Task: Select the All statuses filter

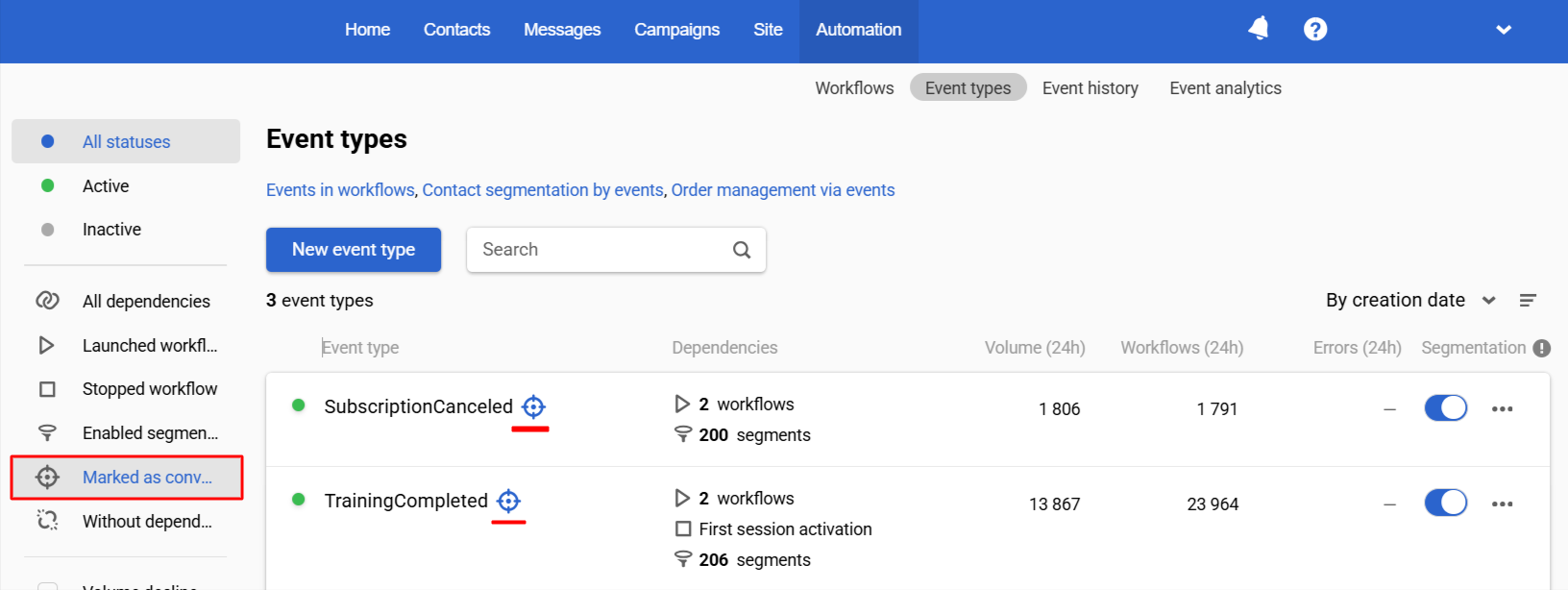Action: tap(126, 141)
